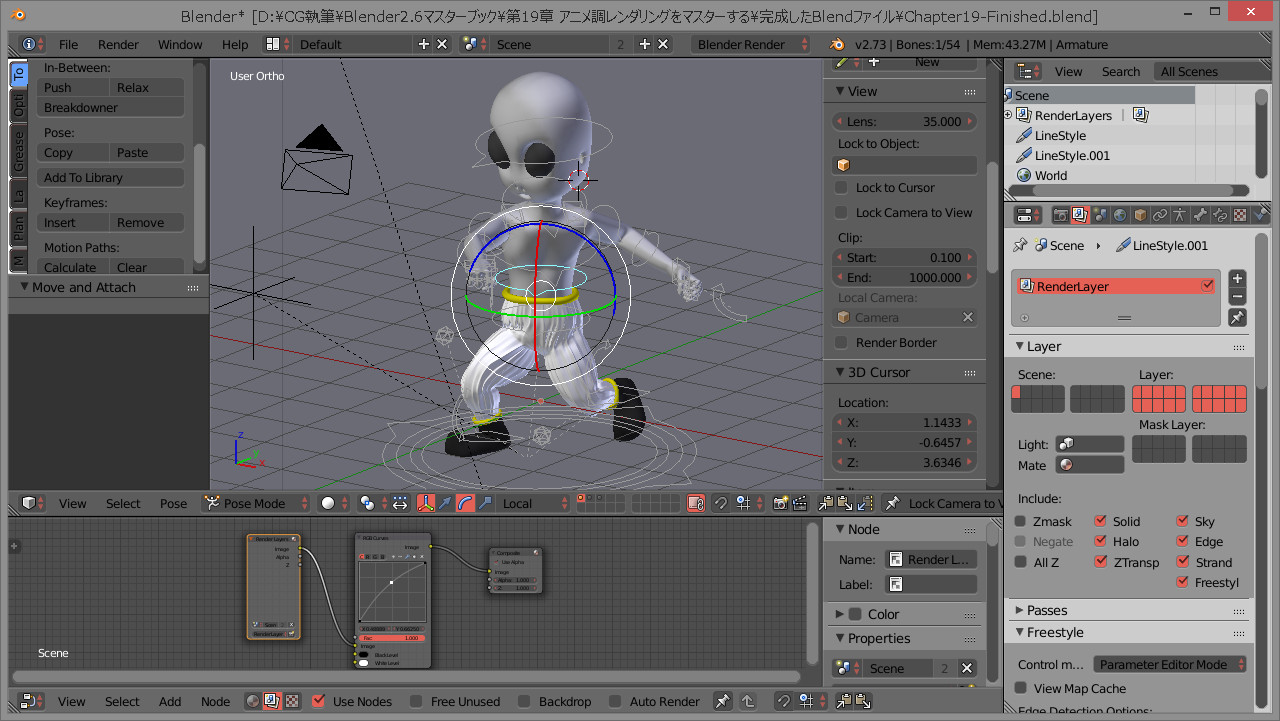This screenshot has width=1280, height=721.
Task: Collapse the View panel in 3D sidebar
Action: click(842, 91)
